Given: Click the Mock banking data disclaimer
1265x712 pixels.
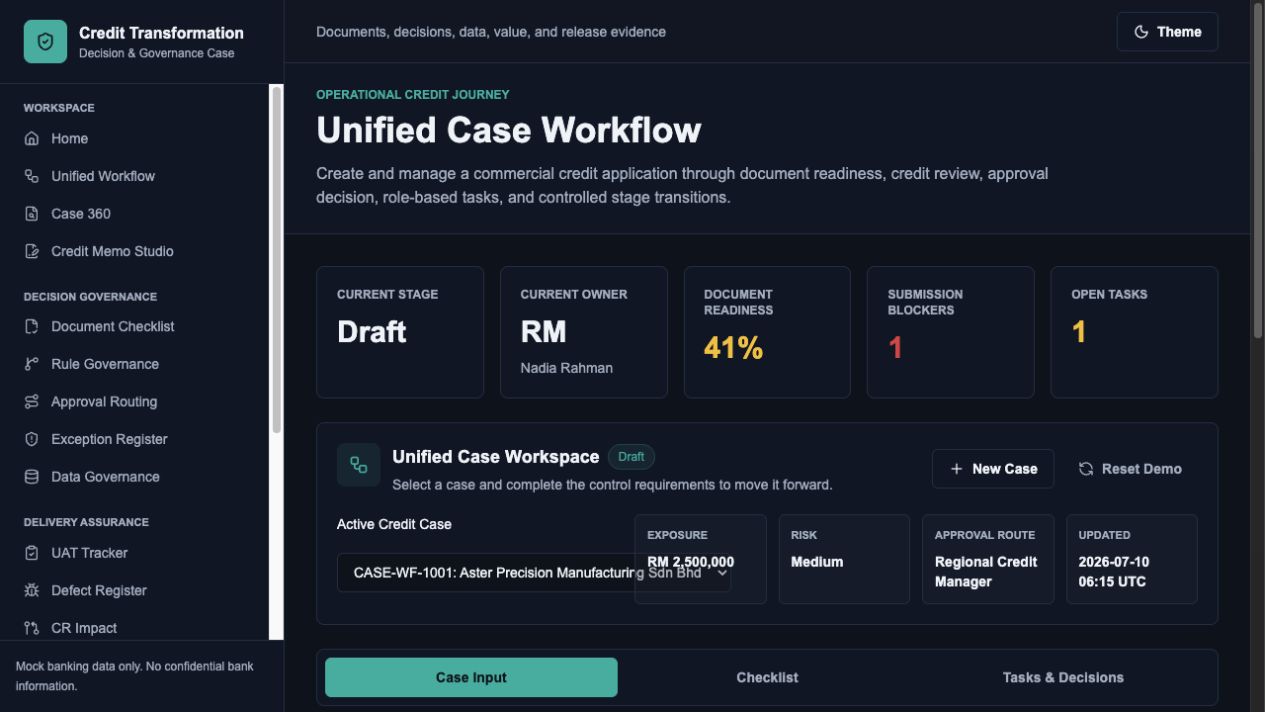Looking at the screenshot, I should click(x=135, y=676).
